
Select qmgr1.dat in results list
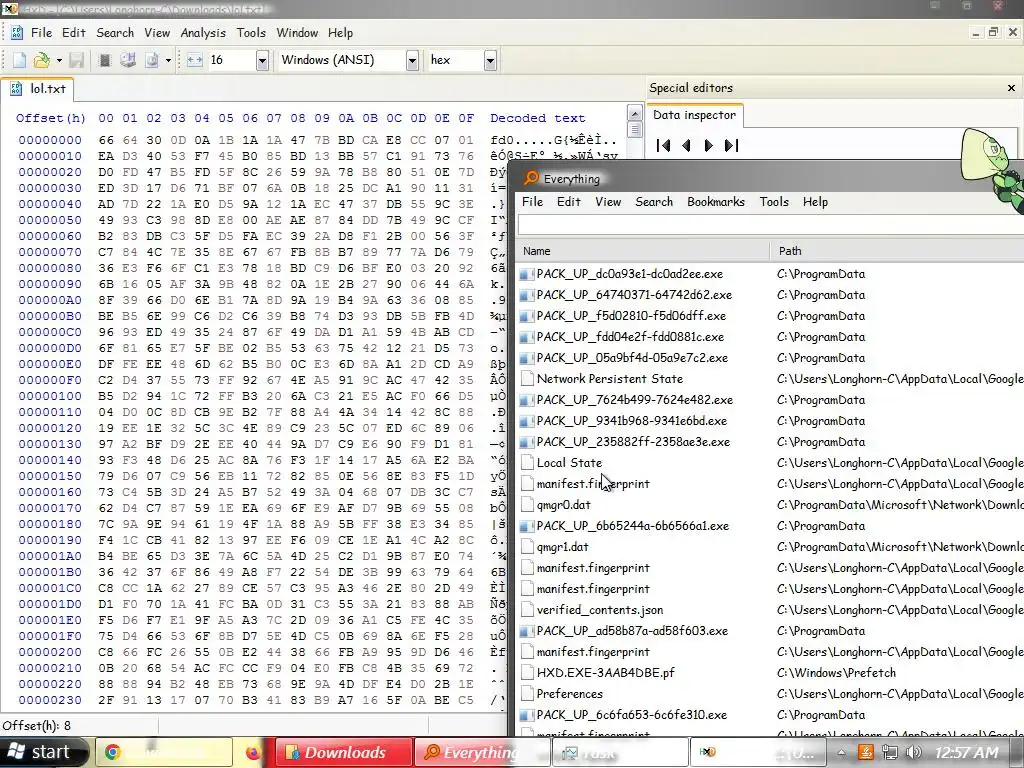click(x=562, y=547)
